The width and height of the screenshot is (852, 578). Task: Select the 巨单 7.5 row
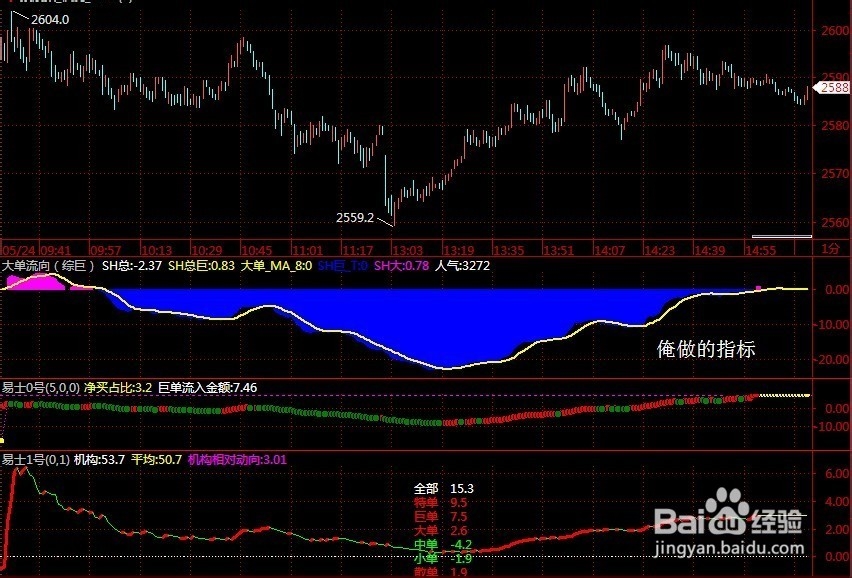tap(441, 517)
